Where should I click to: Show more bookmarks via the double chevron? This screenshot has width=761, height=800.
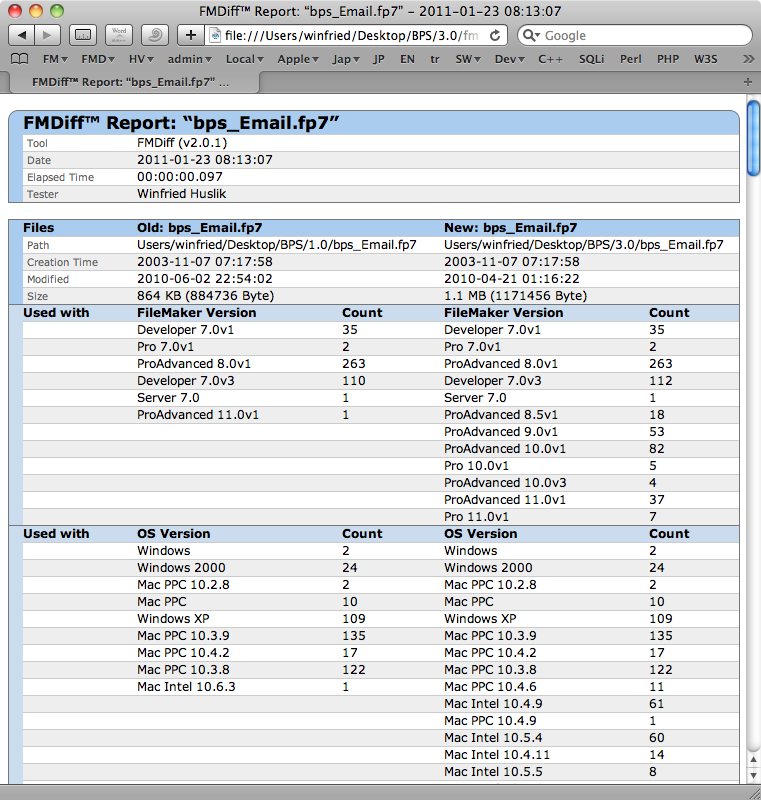click(748, 59)
